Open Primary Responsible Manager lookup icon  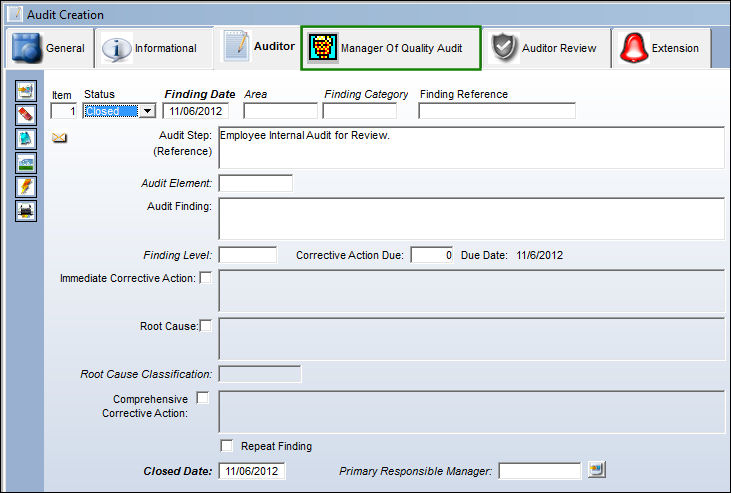[x=597, y=470]
